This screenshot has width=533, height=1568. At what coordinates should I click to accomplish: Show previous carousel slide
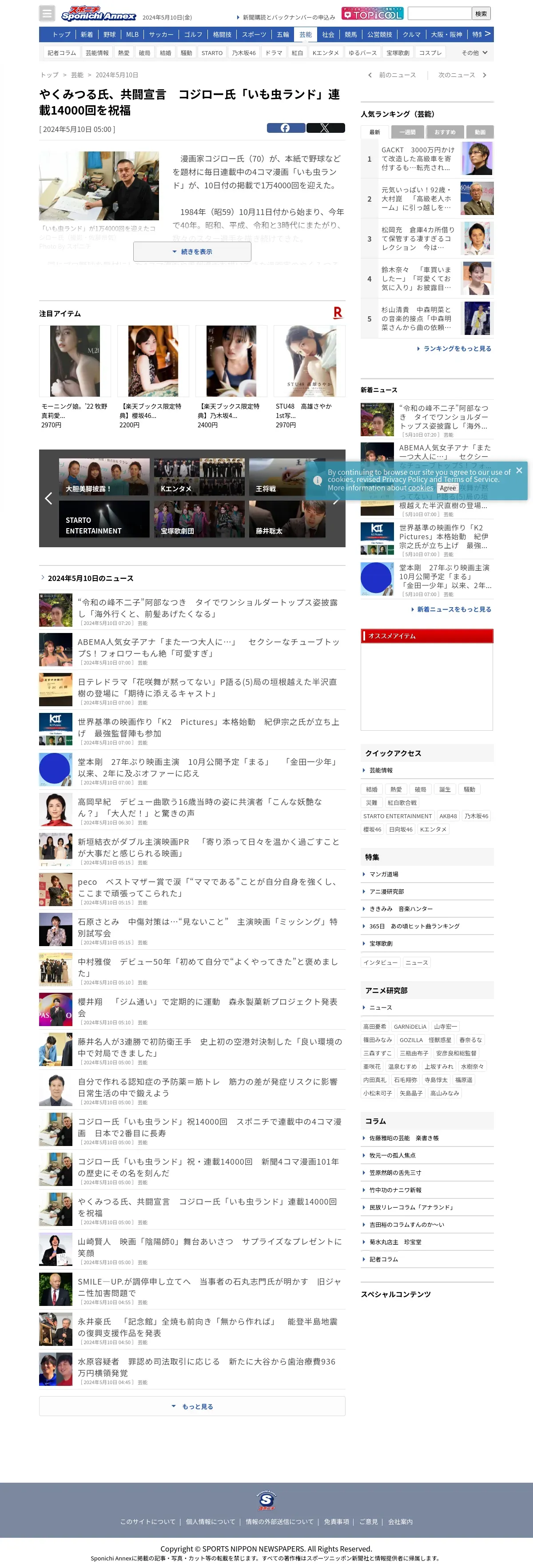pos(49,498)
